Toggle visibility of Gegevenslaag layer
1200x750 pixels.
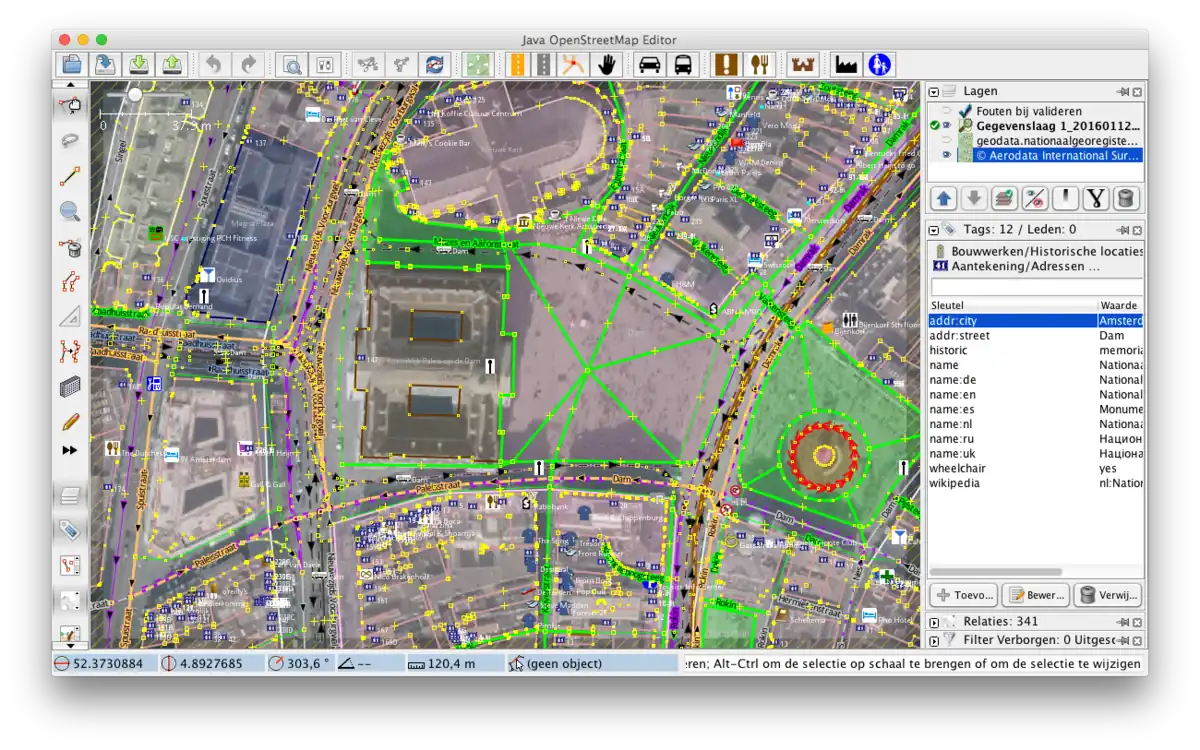(x=946, y=126)
